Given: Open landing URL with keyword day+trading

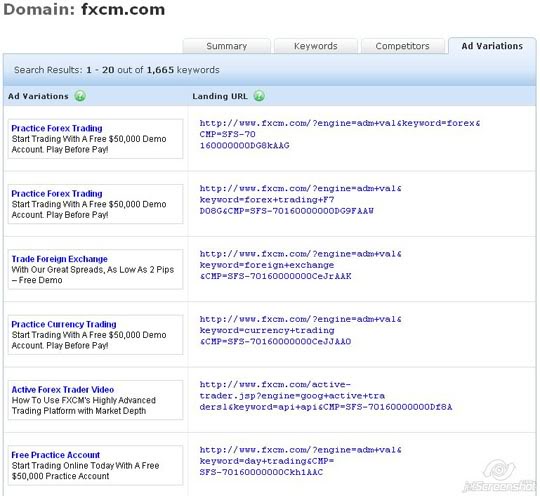Looking at the screenshot, I should tap(300, 461).
